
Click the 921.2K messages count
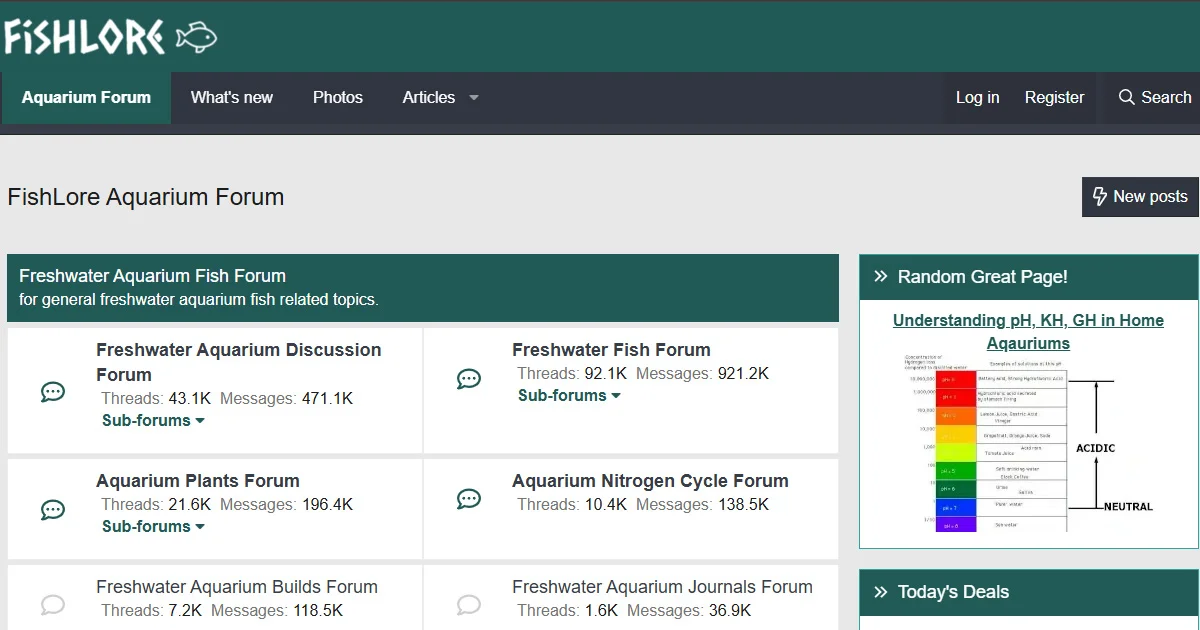coord(742,373)
